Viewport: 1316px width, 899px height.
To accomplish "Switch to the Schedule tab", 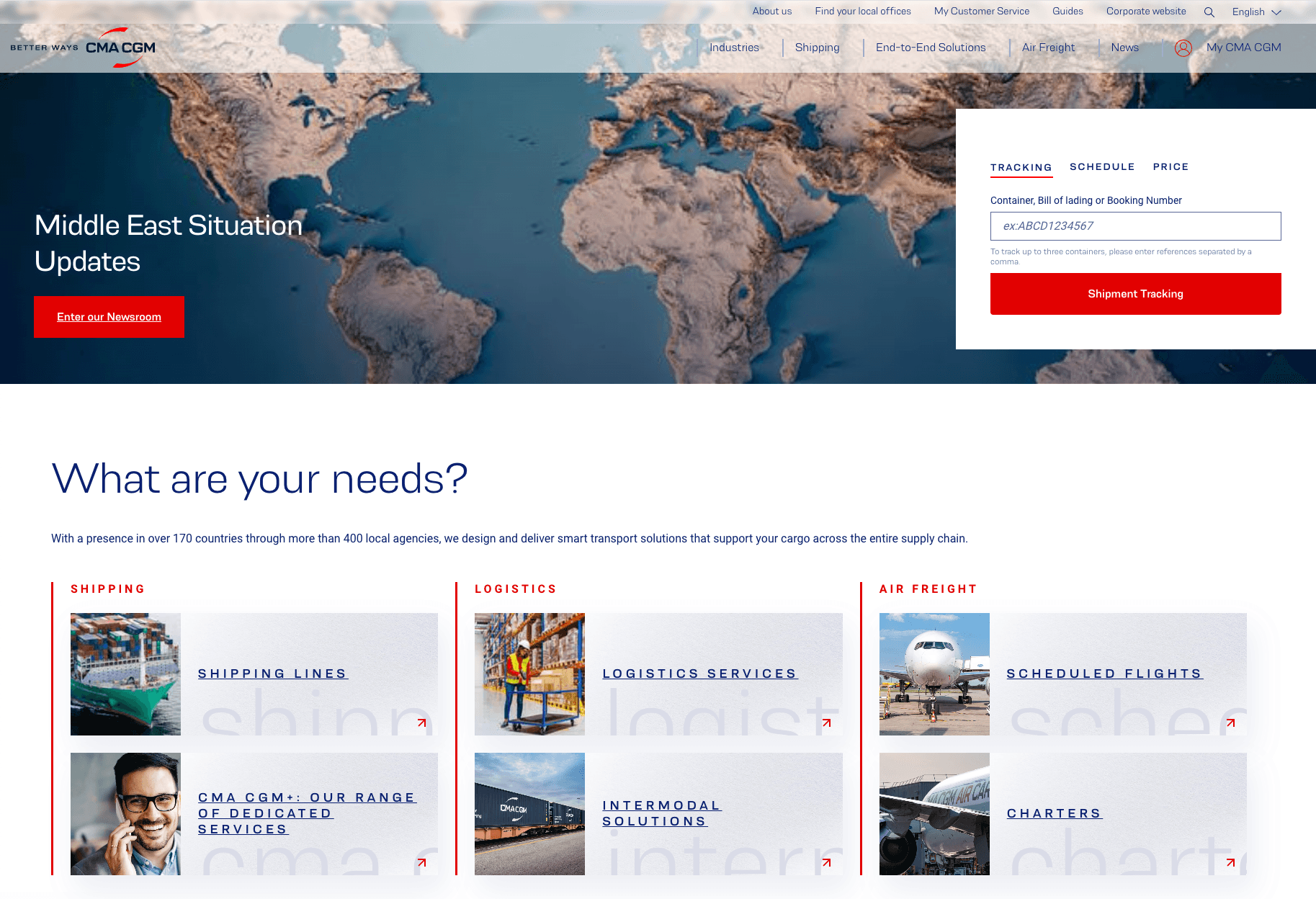I will (x=1102, y=166).
